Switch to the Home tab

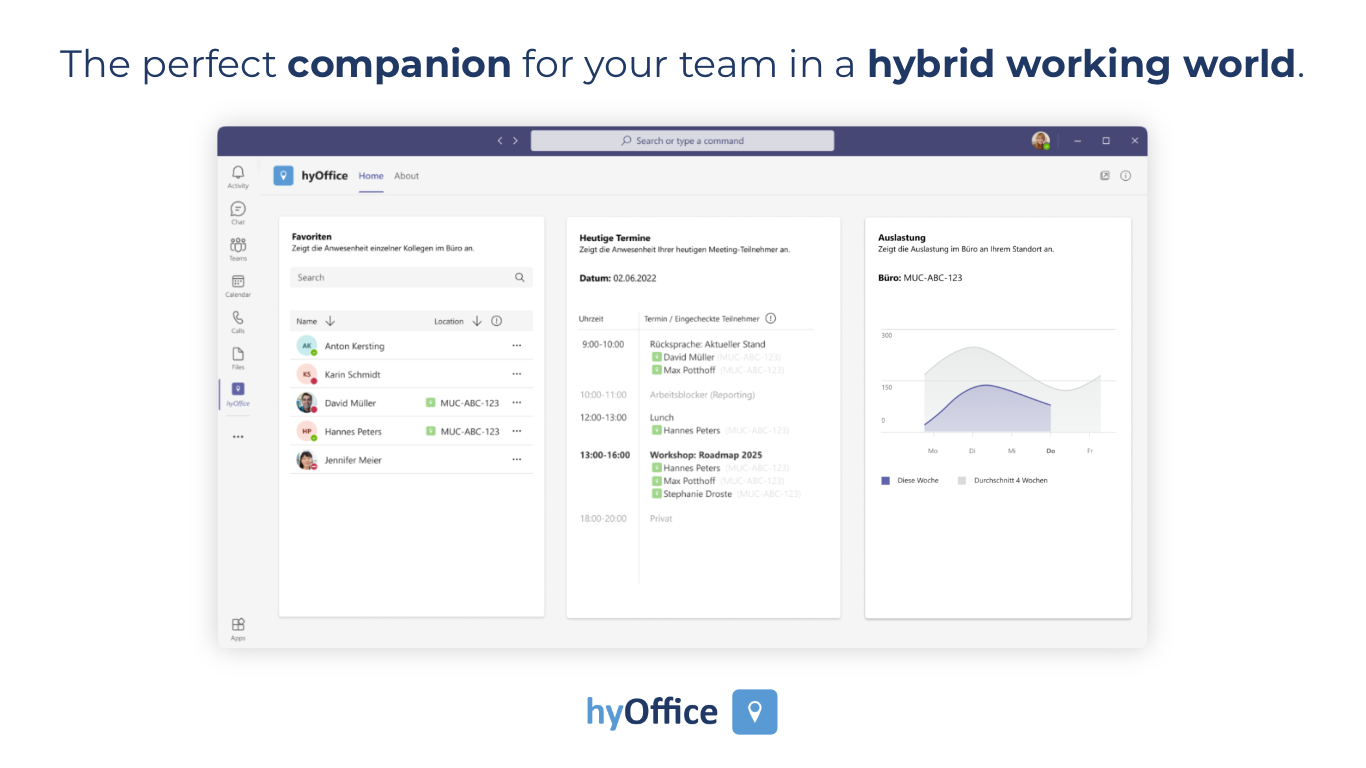[x=371, y=176]
